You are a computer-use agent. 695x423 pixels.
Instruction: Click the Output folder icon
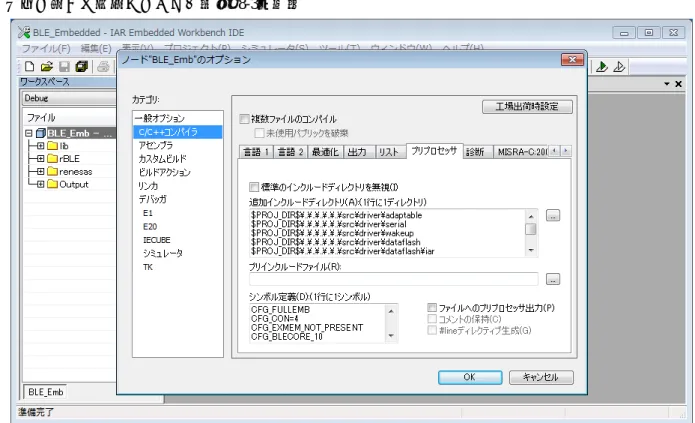coord(53,184)
